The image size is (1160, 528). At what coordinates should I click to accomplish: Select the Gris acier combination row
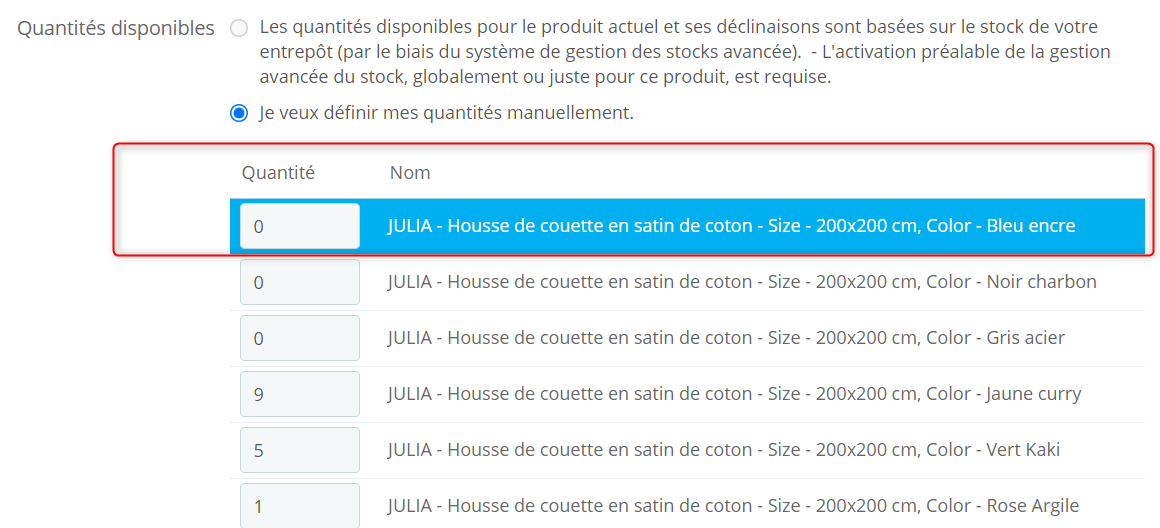pos(726,338)
